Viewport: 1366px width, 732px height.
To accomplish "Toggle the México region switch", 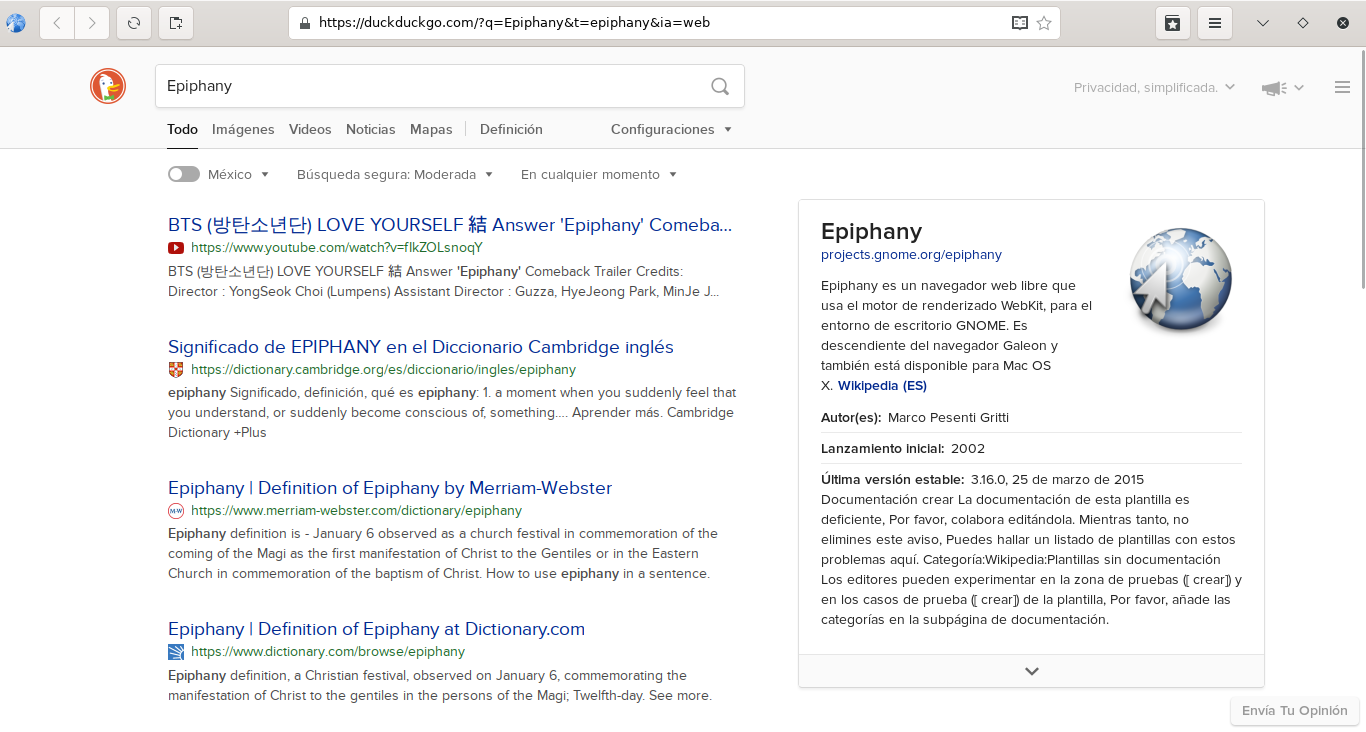I will point(184,174).
